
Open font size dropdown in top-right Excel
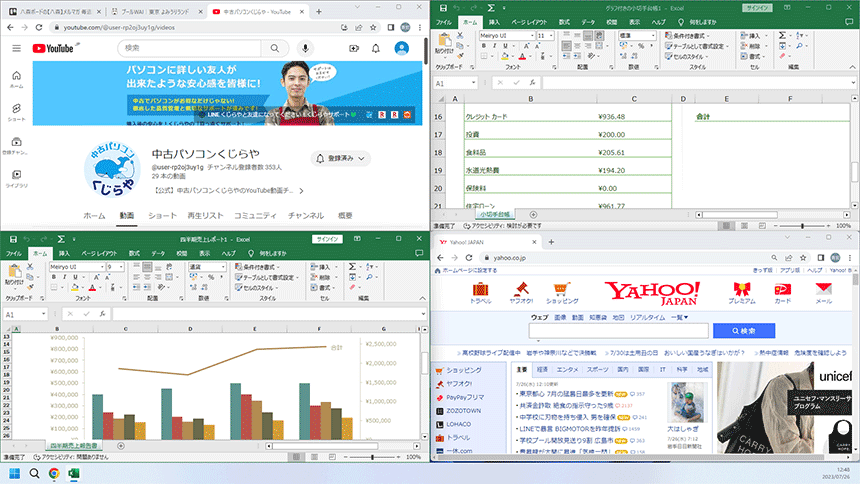click(x=551, y=35)
